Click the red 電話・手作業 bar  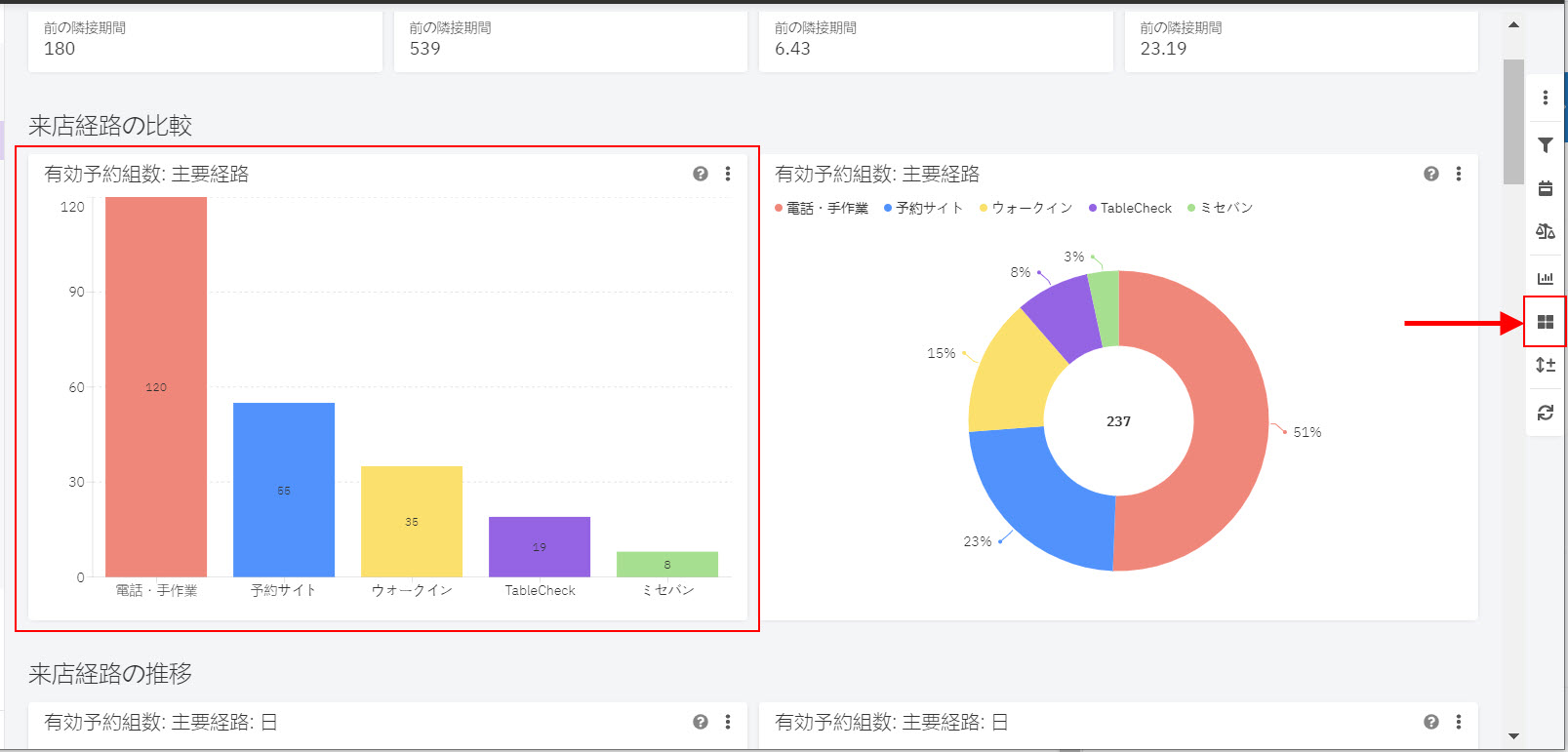click(156, 387)
